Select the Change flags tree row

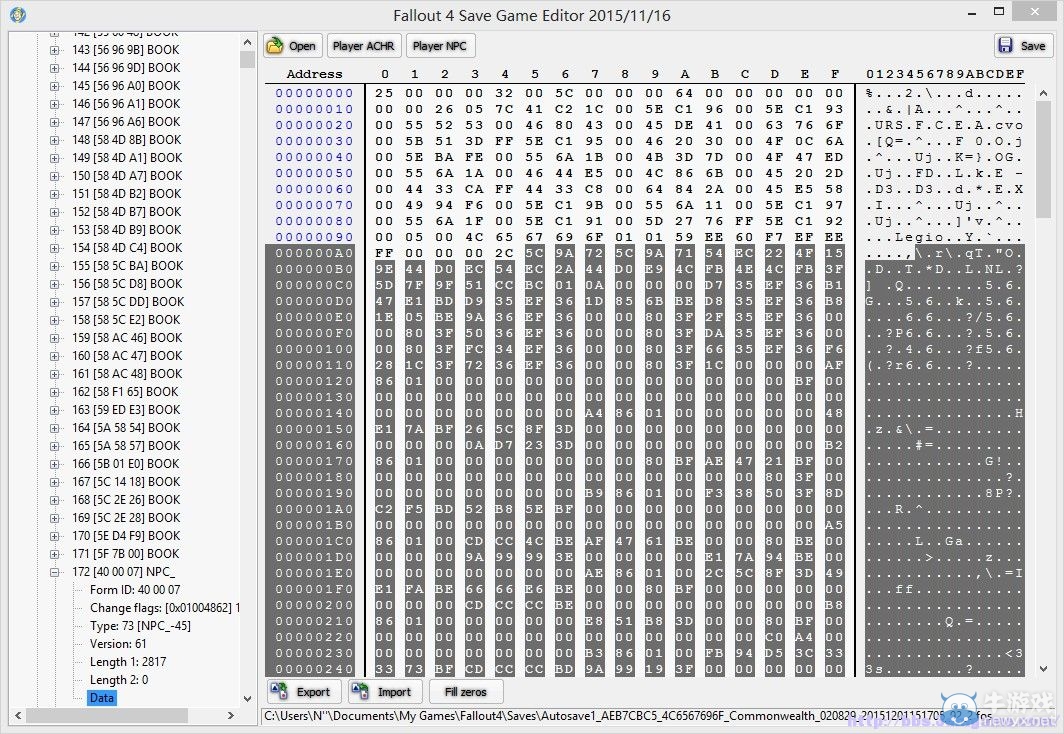click(165, 608)
